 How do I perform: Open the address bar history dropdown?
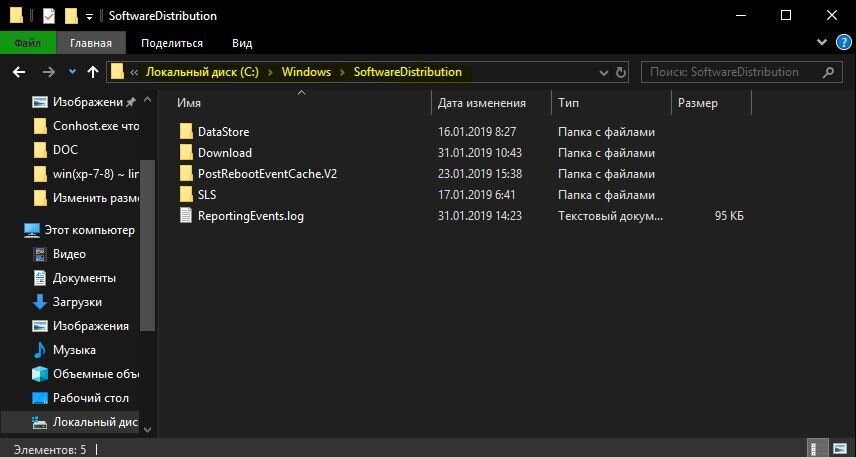603,73
